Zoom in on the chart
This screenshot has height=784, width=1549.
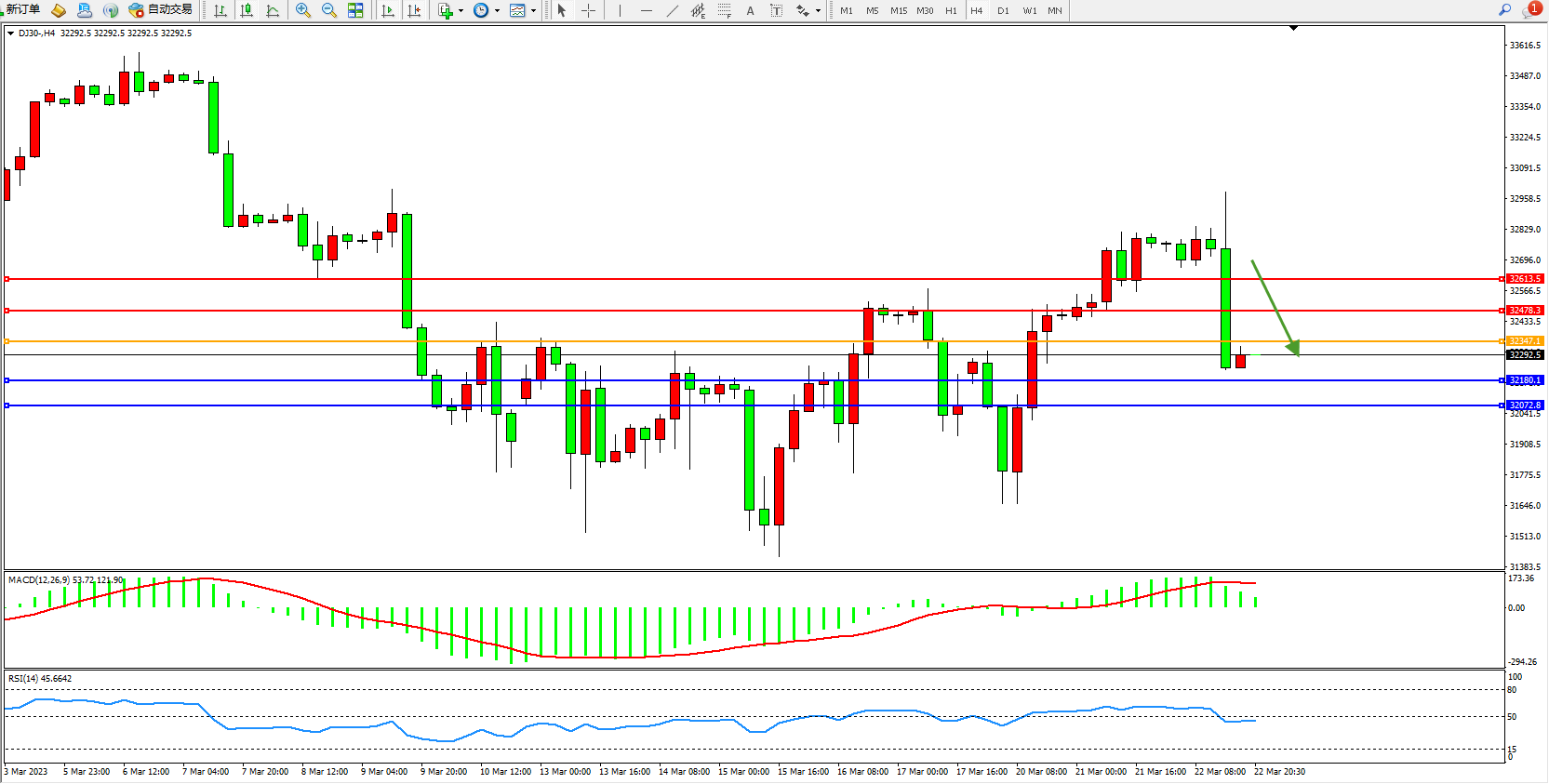click(303, 10)
